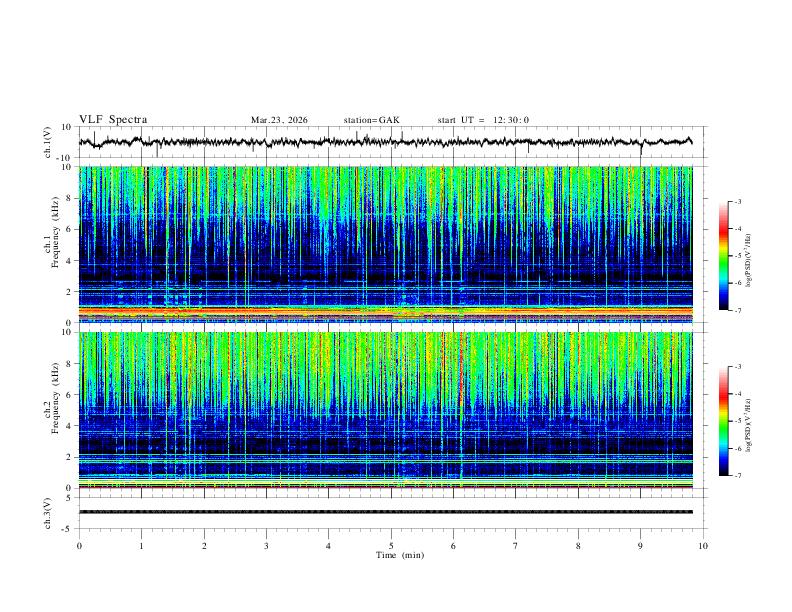Click the ch.1 PSD color bar
Viewport: 792px width, 612px height.
723,256
